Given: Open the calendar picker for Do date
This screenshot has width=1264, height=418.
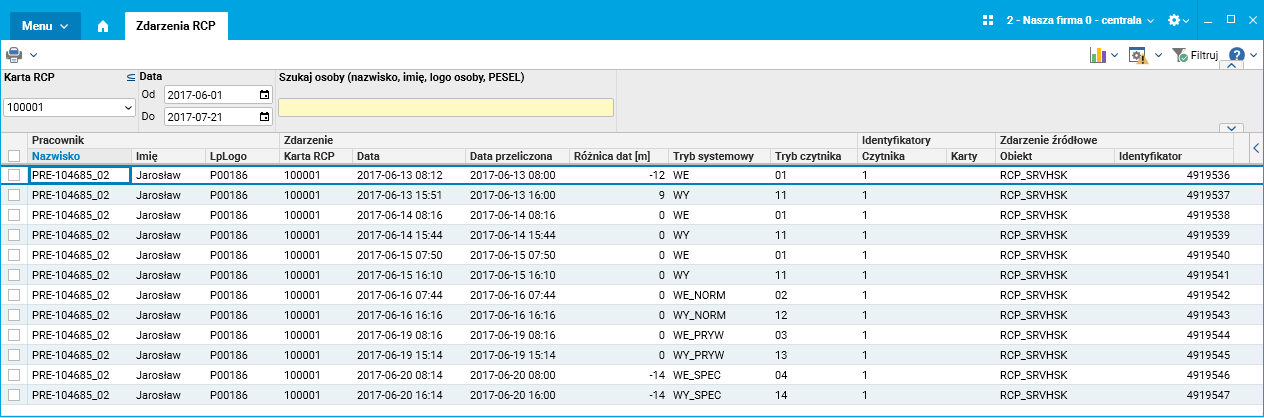Looking at the screenshot, I should (264, 117).
